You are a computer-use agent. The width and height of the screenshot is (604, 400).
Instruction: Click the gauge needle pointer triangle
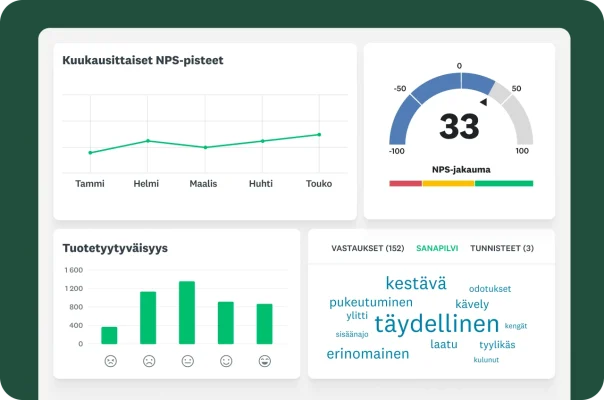coord(484,102)
